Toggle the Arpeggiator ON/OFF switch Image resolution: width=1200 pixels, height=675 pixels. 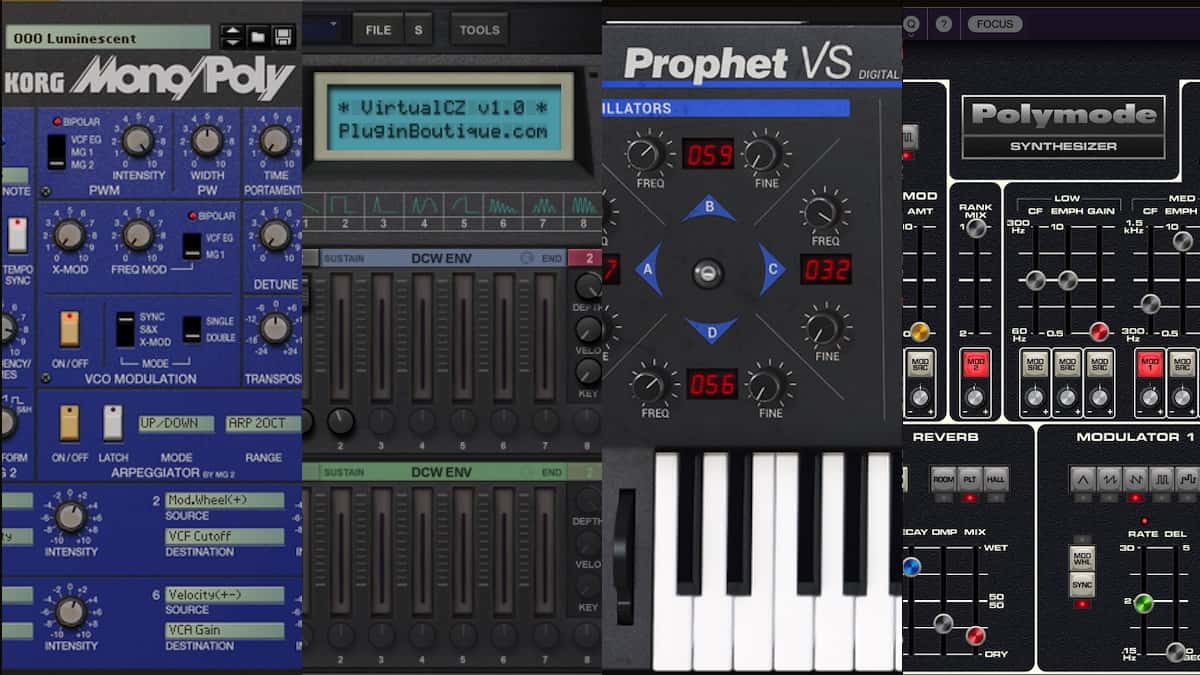click(69, 423)
